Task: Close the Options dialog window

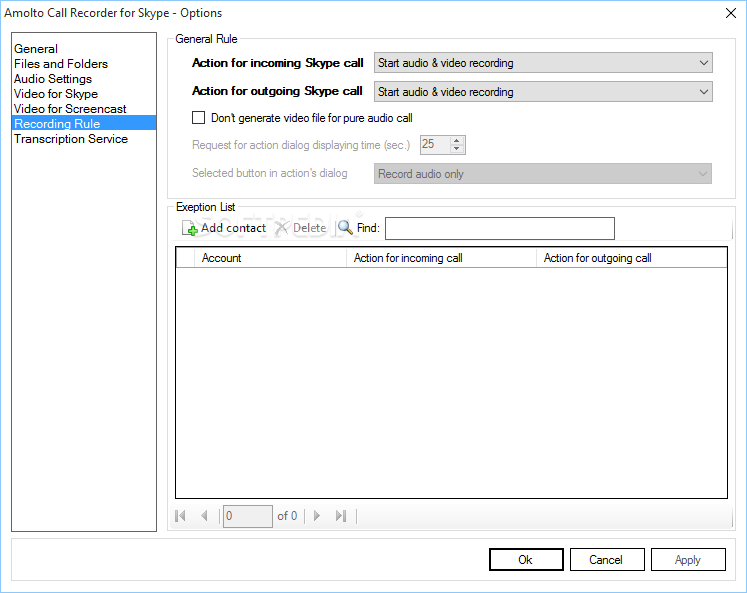Action: click(731, 13)
